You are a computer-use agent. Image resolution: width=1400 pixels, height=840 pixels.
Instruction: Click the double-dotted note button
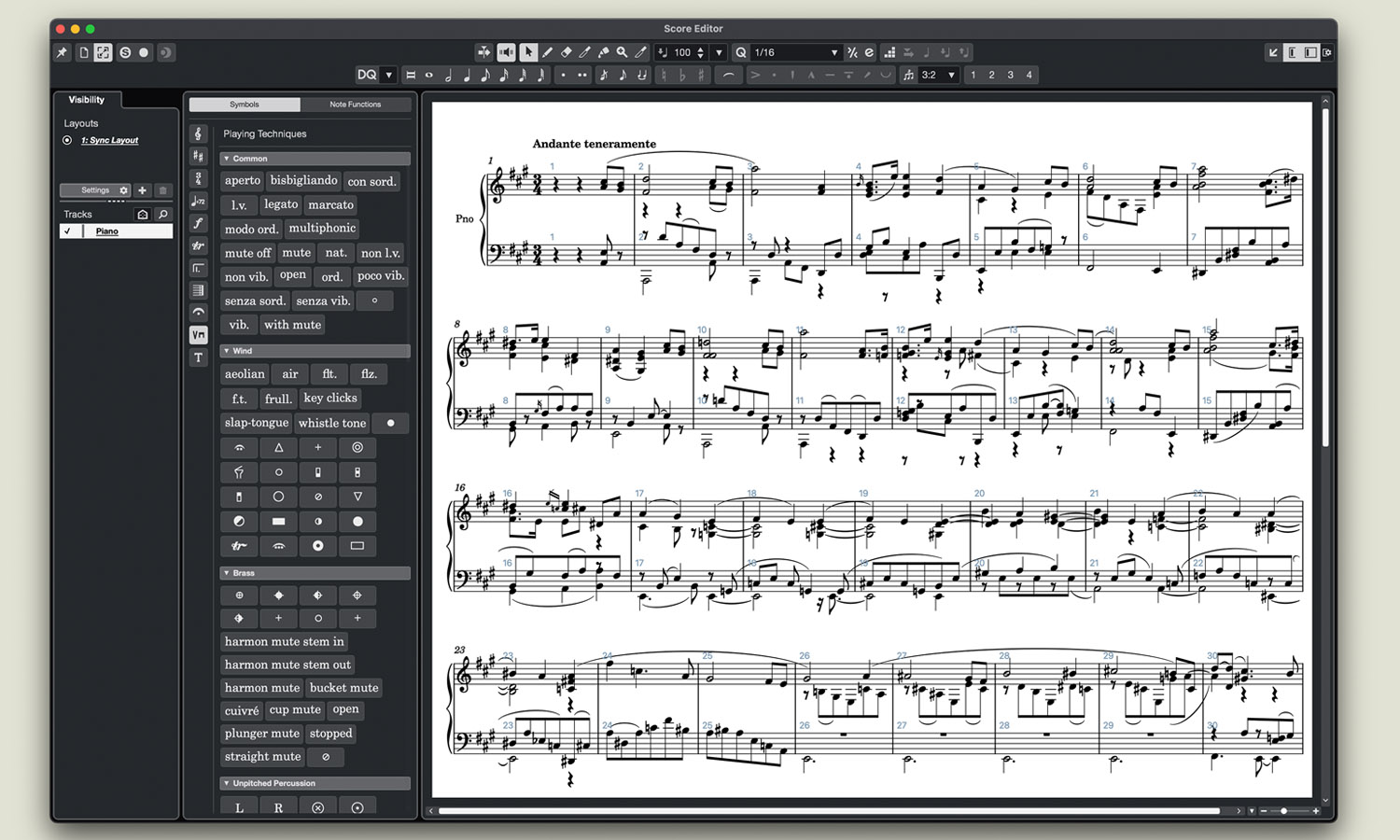click(582, 75)
